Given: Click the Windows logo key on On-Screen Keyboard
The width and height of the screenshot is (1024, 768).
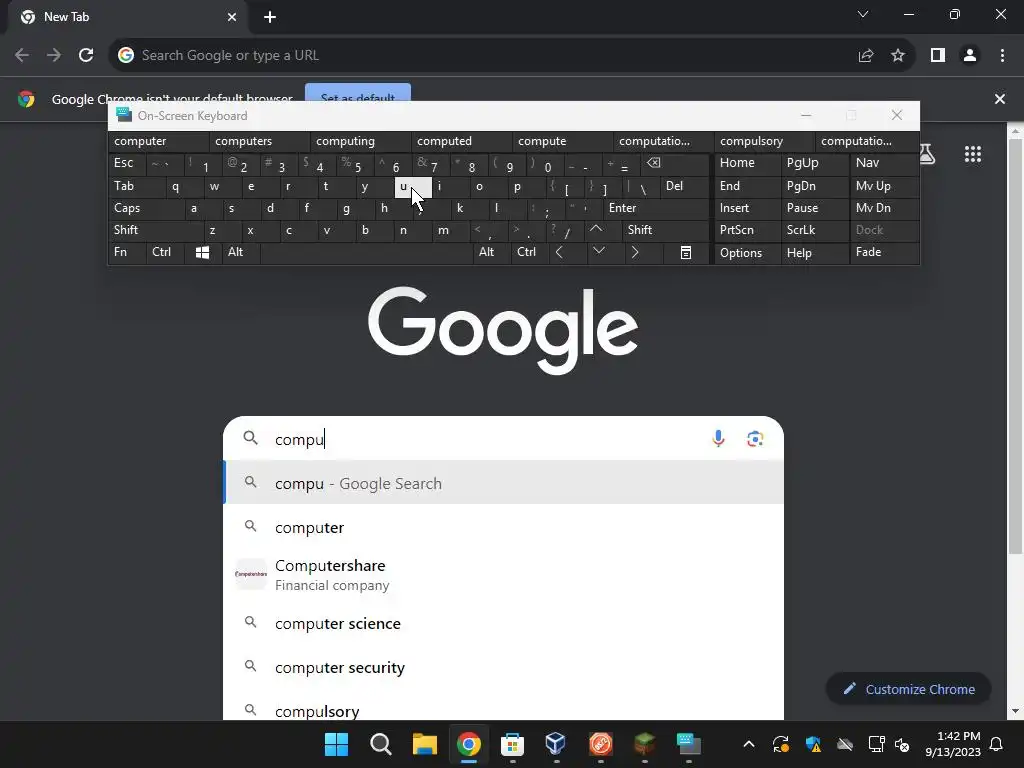Looking at the screenshot, I should coord(202,252).
